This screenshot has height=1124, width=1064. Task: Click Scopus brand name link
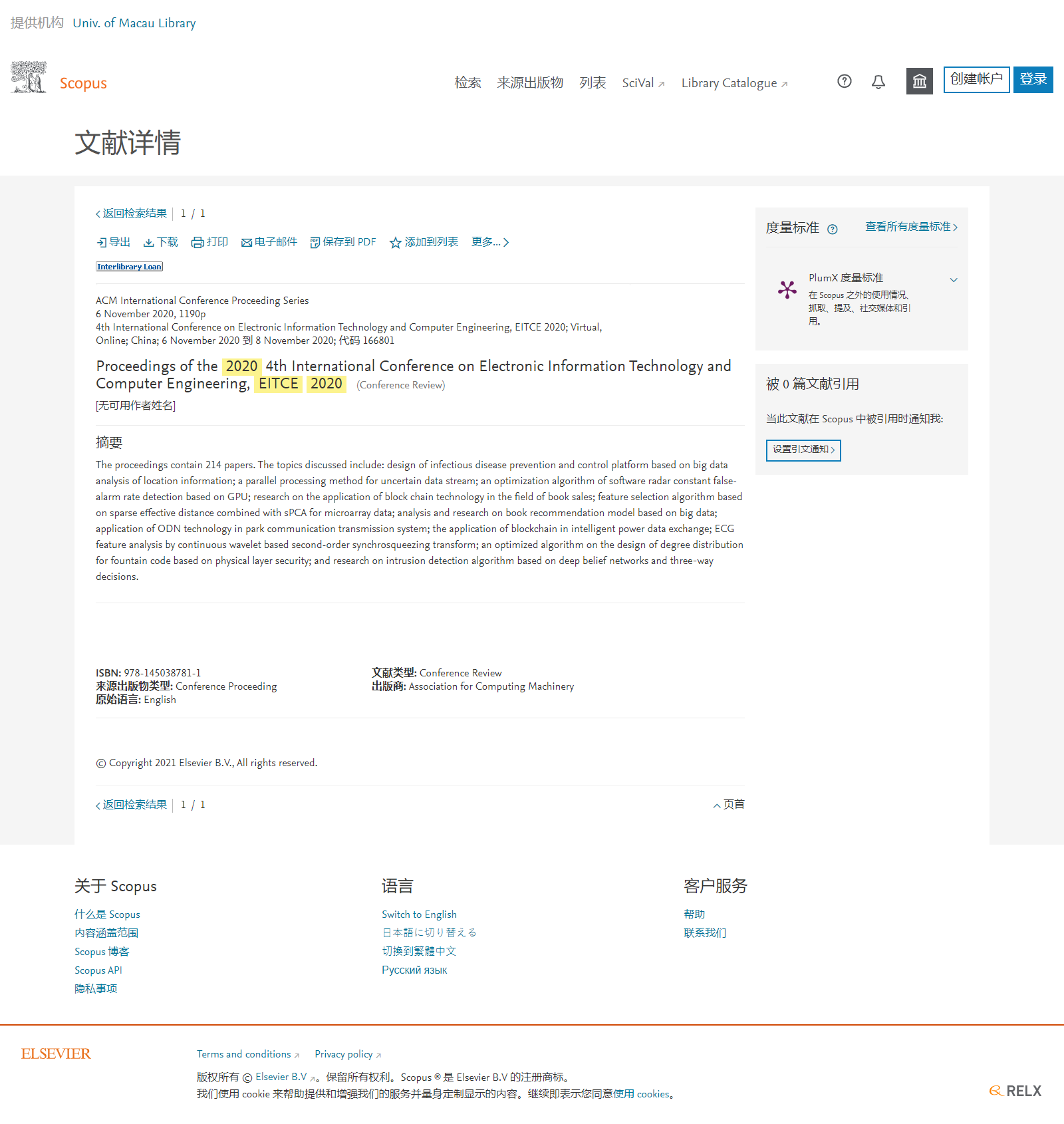83,83
